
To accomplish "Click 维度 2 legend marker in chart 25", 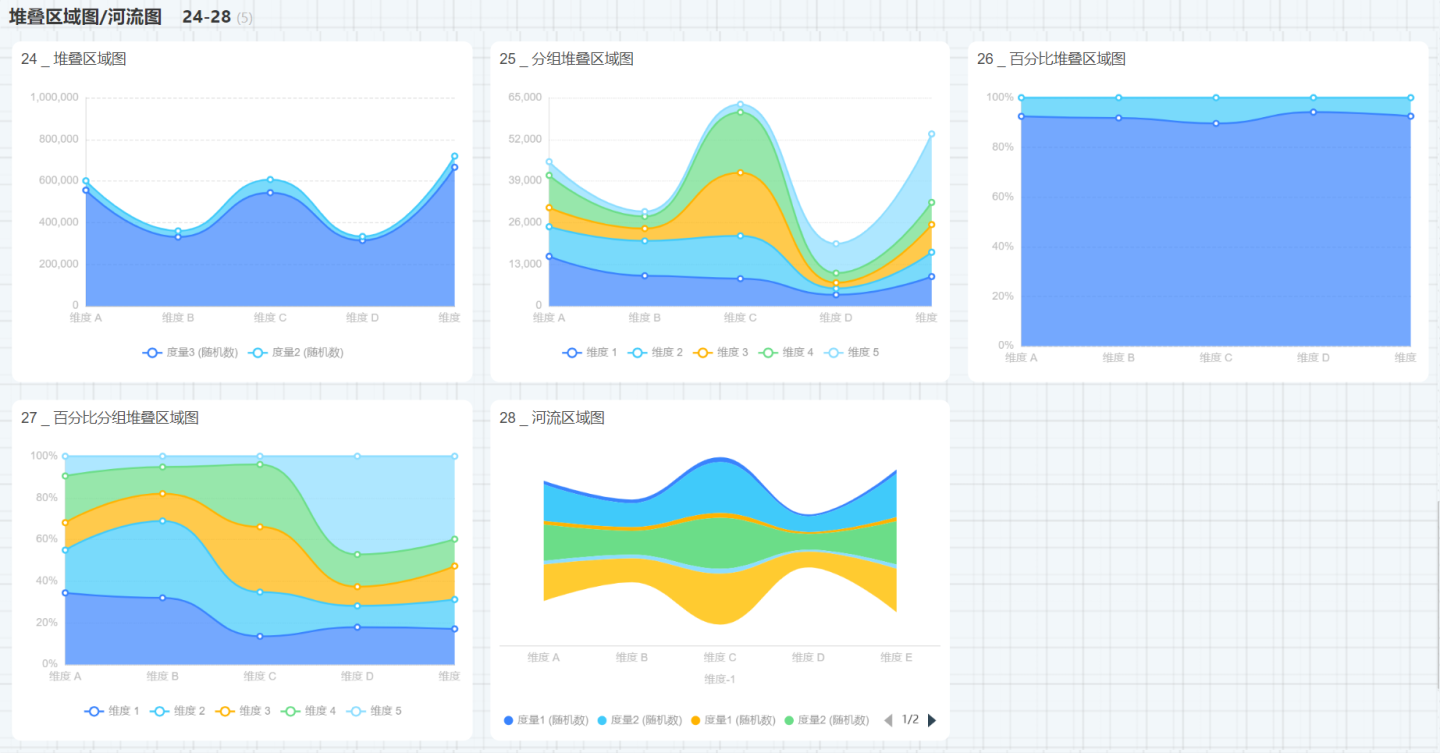I will point(638,352).
